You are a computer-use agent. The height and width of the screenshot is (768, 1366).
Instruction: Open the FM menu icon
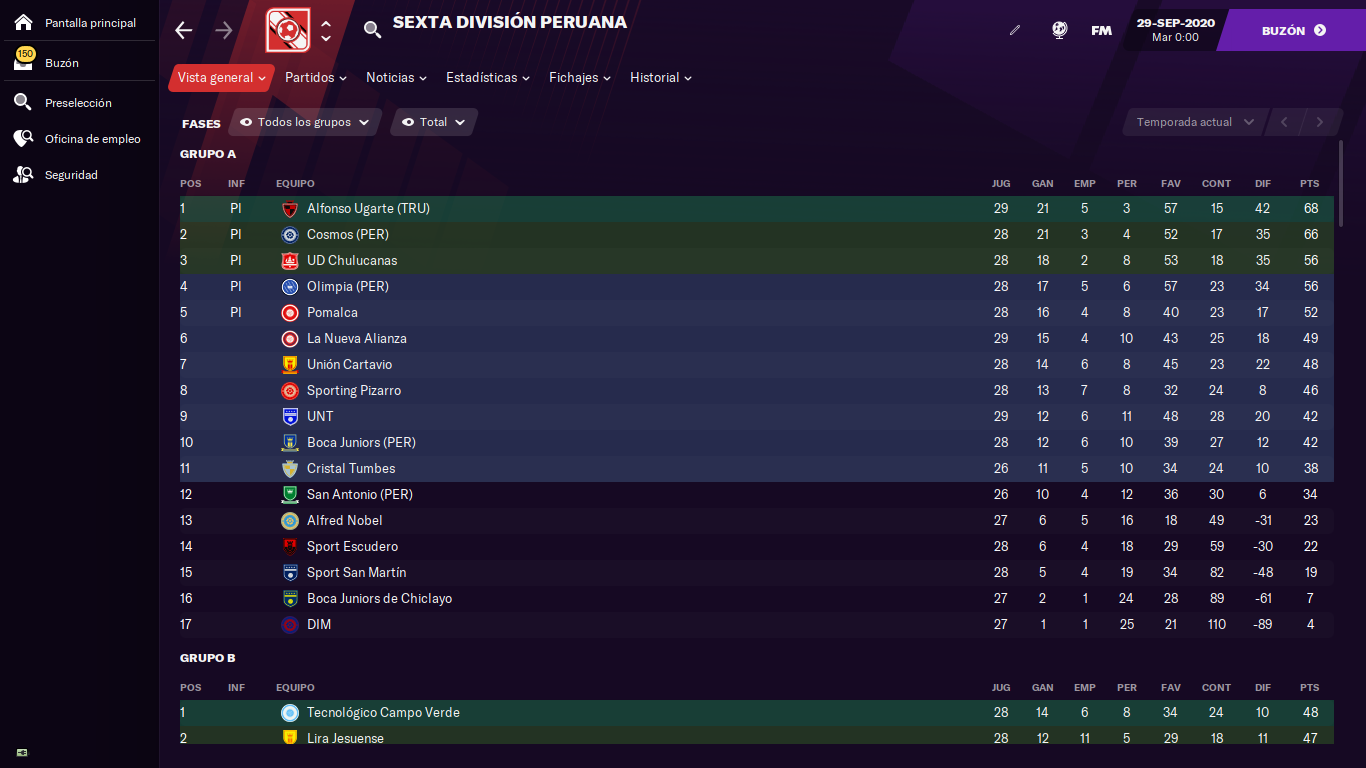click(x=1101, y=30)
